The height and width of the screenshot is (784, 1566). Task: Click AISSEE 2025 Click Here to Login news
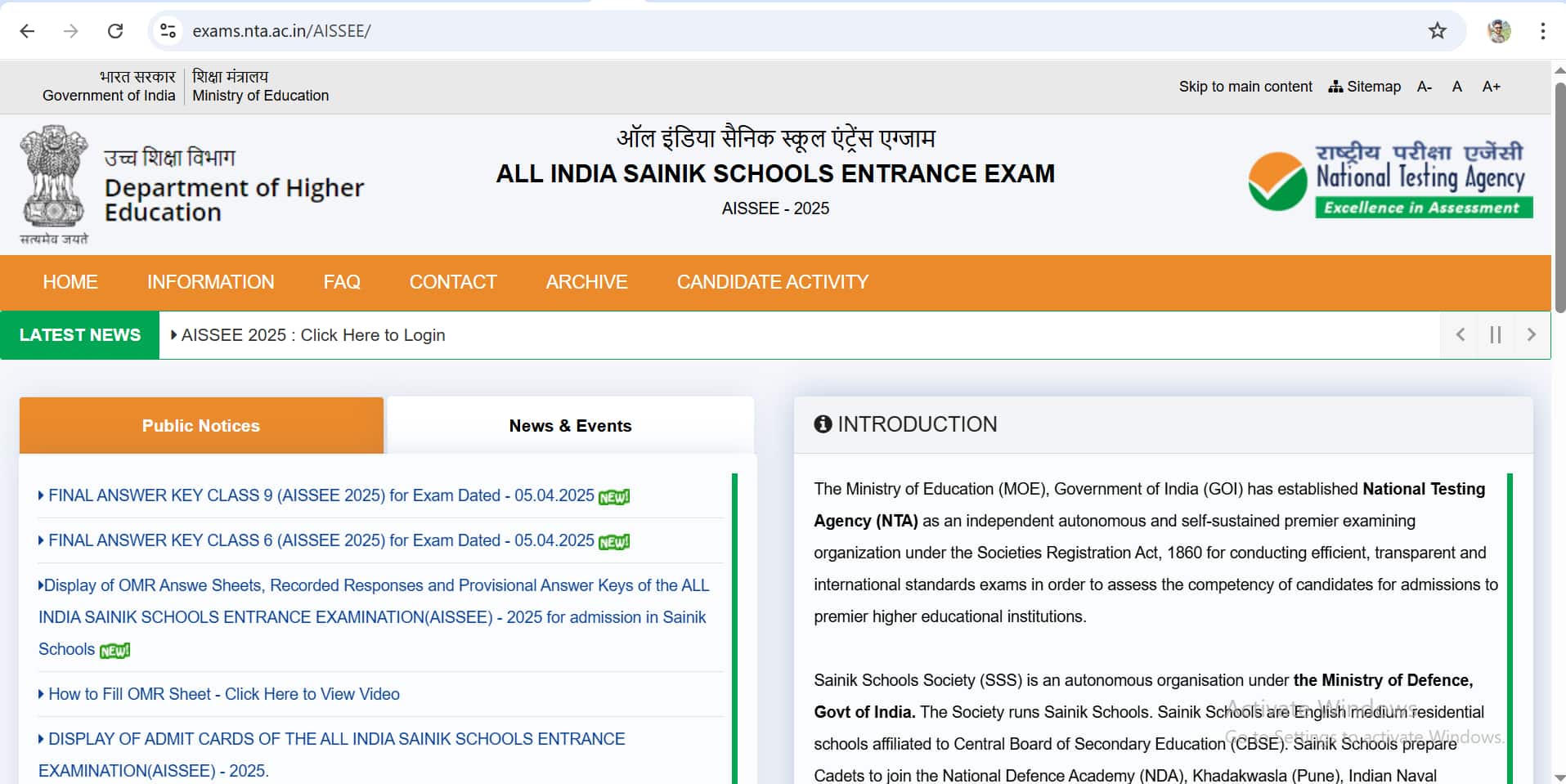[x=312, y=335]
